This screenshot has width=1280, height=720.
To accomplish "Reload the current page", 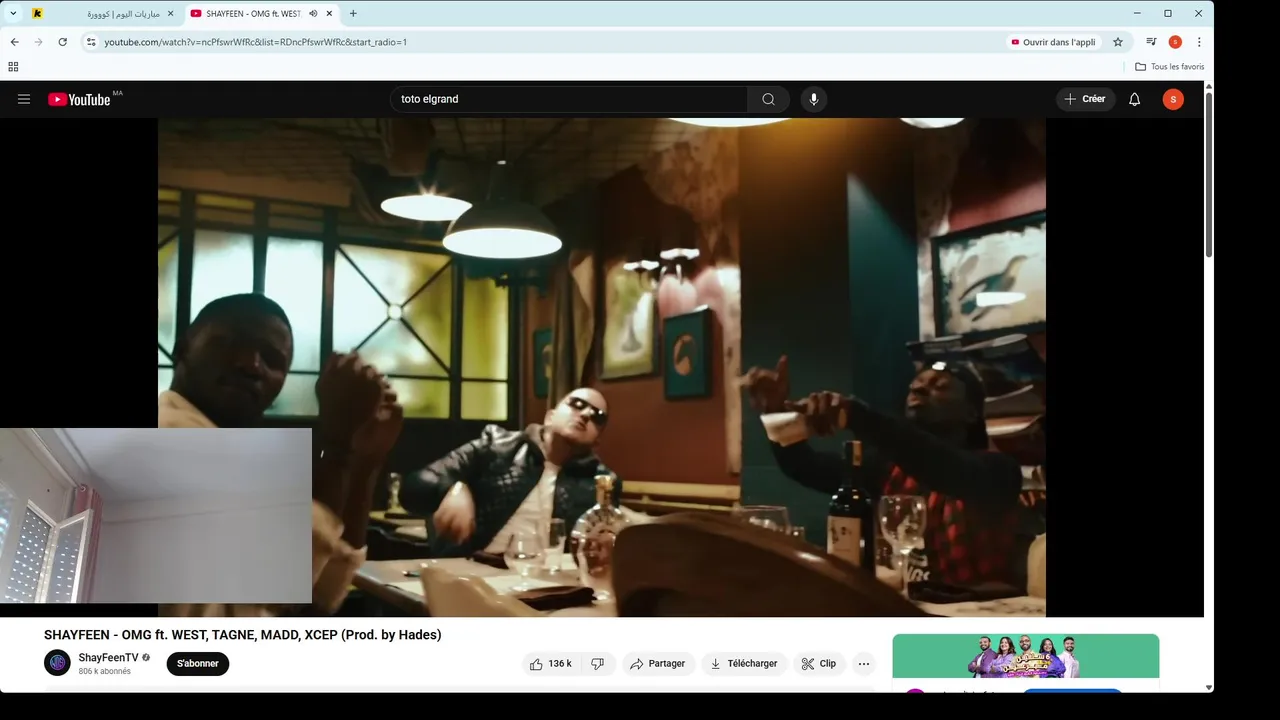I will pyautogui.click(x=62, y=42).
